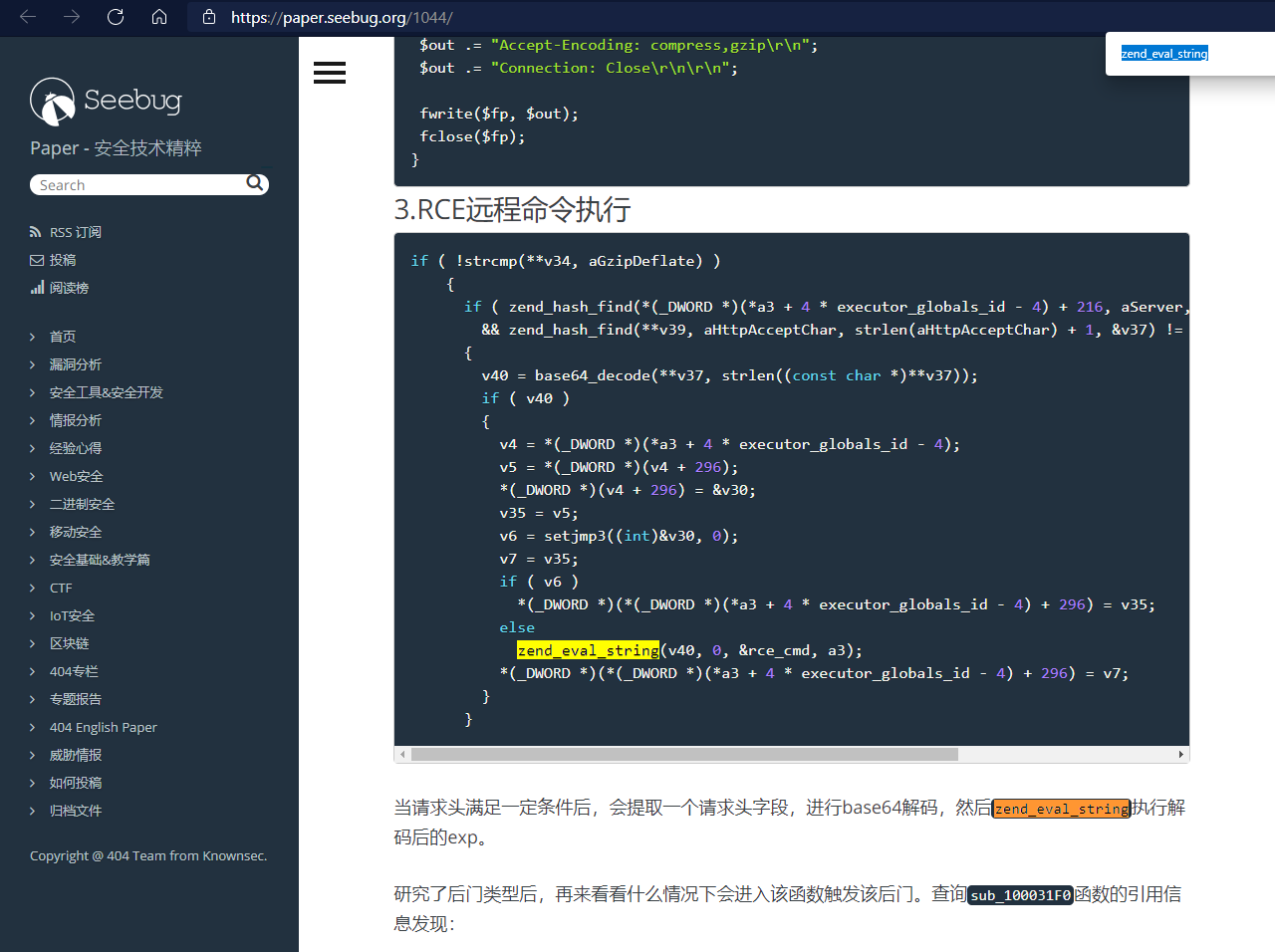
Task: Open the 归档文件 link
Action: point(76,811)
